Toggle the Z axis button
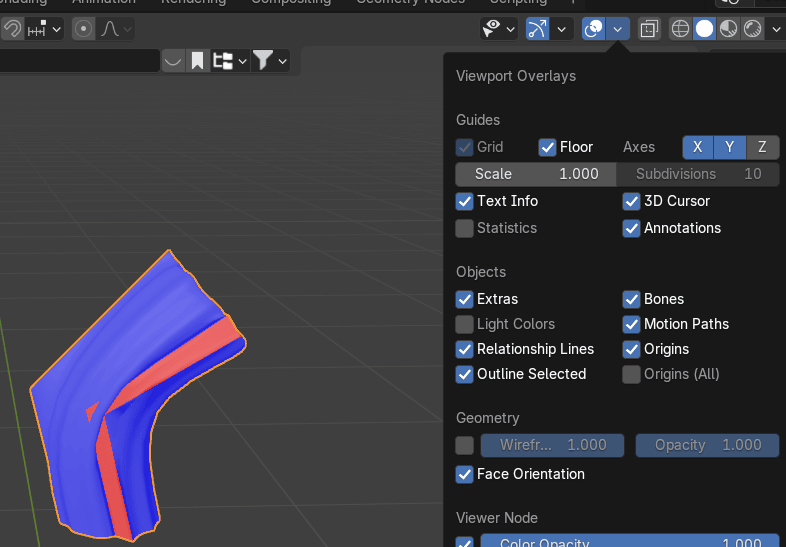 [x=762, y=147]
